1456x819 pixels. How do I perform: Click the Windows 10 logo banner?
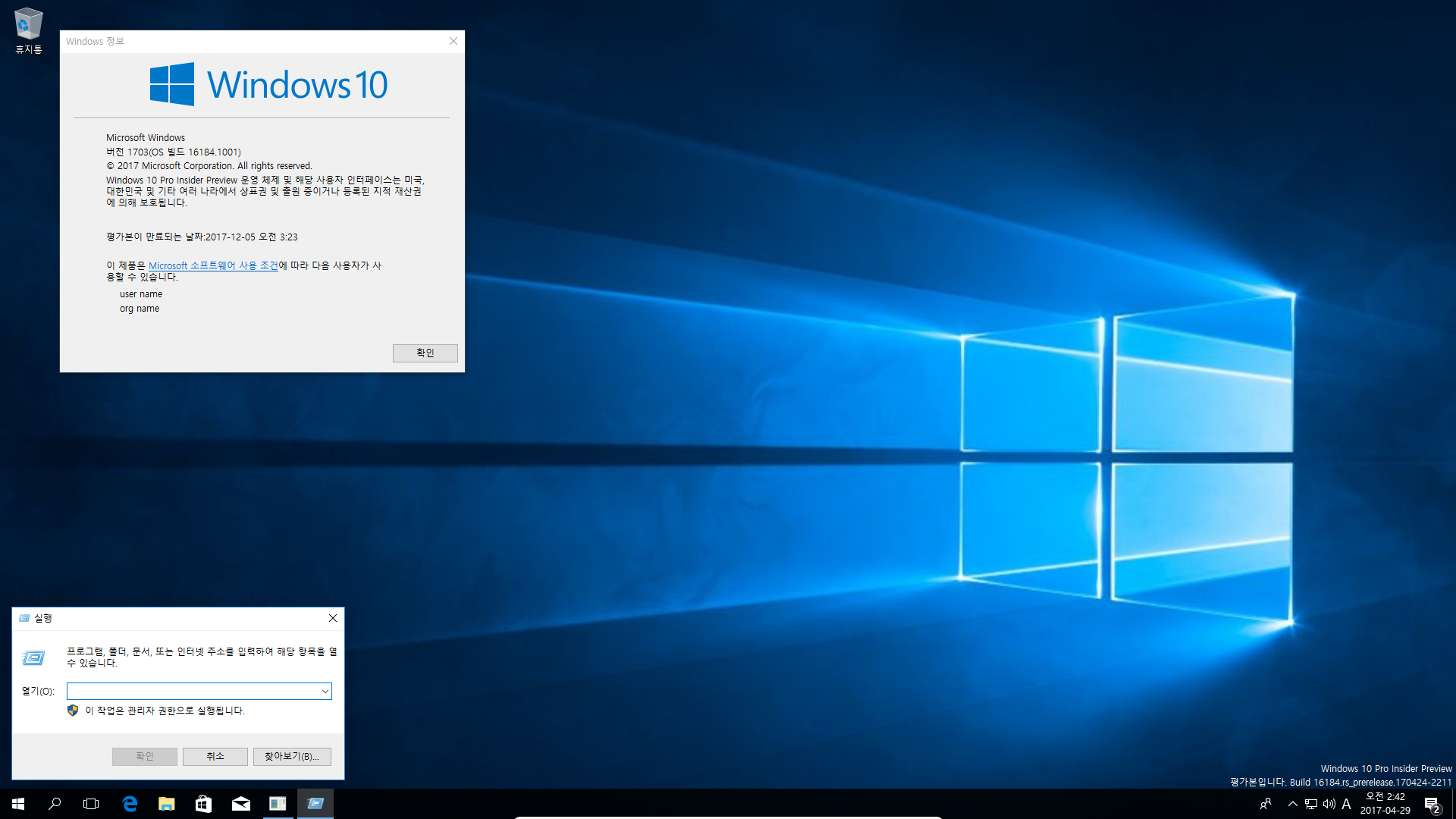(x=268, y=84)
